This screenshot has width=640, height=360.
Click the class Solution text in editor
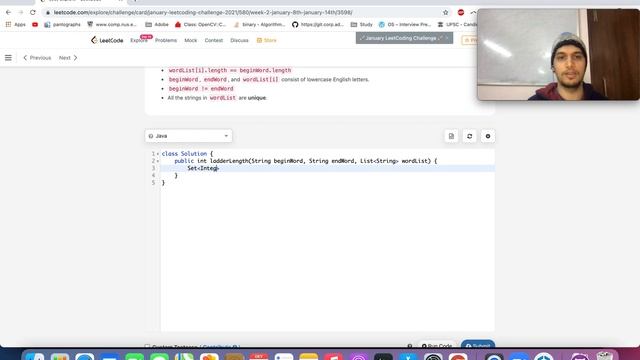pyautogui.click(x=184, y=154)
